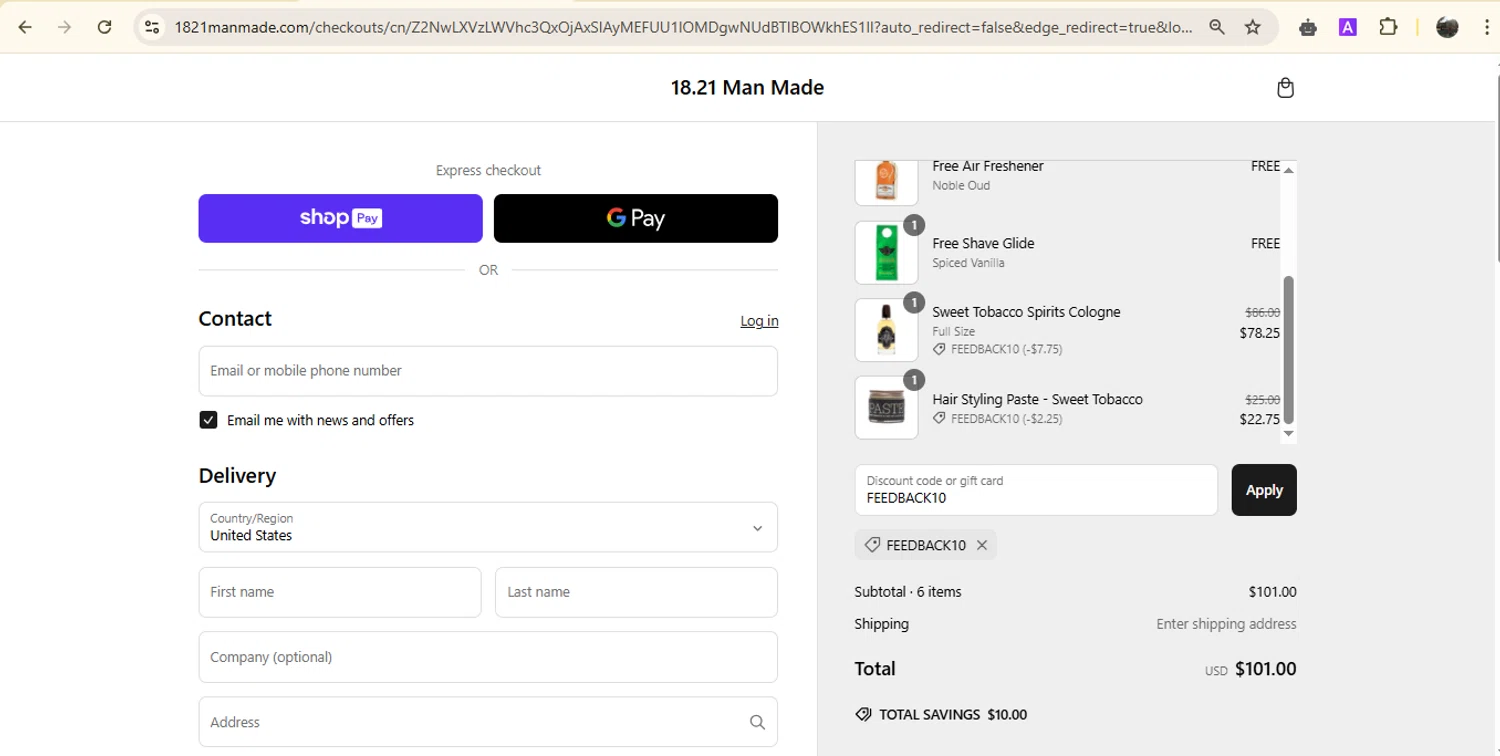Reload the checkout page

coord(104,27)
